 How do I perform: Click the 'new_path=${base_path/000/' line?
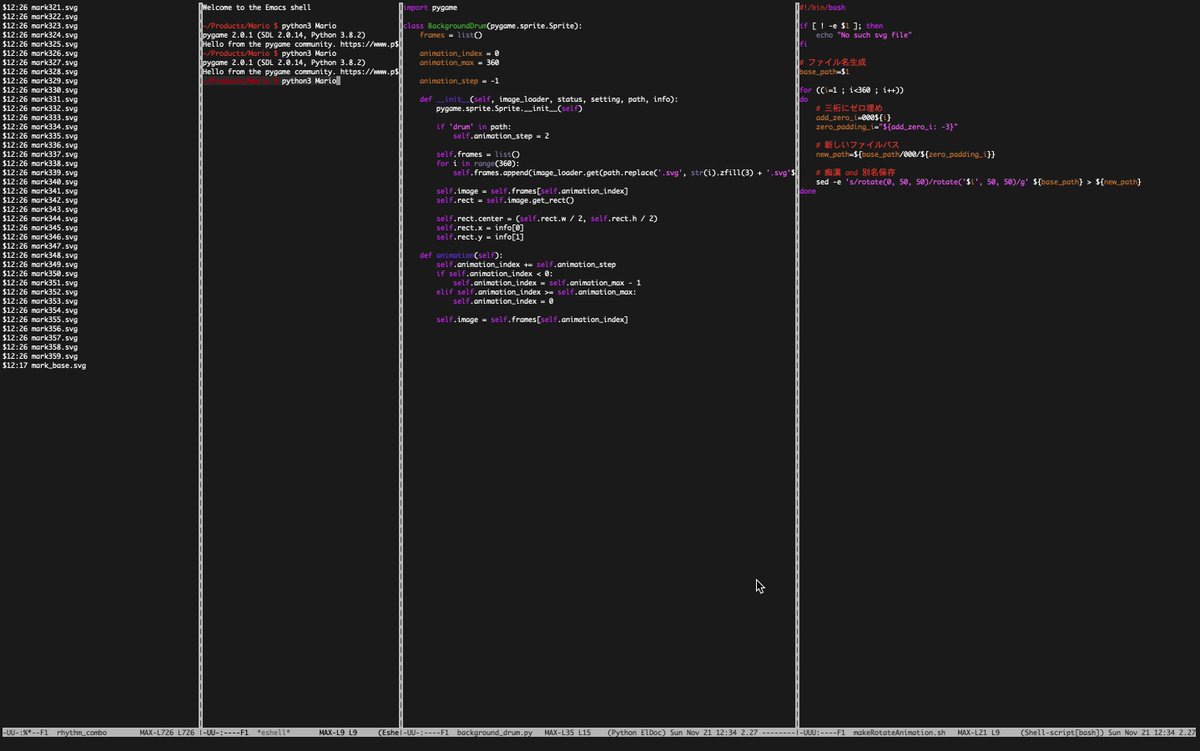pos(905,155)
